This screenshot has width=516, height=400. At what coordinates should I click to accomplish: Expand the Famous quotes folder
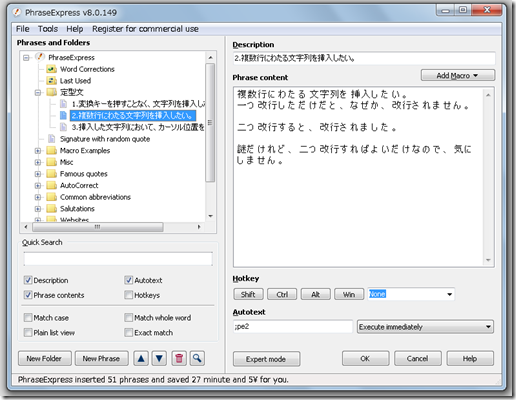click(x=38, y=174)
